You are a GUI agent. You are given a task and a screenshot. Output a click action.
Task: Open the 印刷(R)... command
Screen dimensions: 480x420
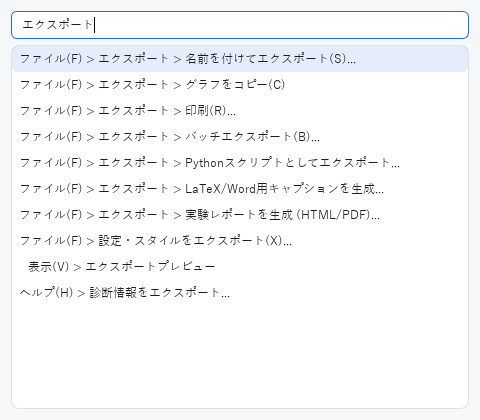pos(240,111)
